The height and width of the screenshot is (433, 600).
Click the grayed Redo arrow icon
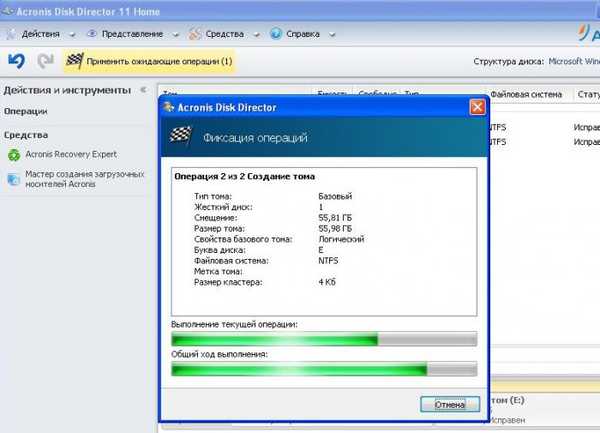coord(46,61)
